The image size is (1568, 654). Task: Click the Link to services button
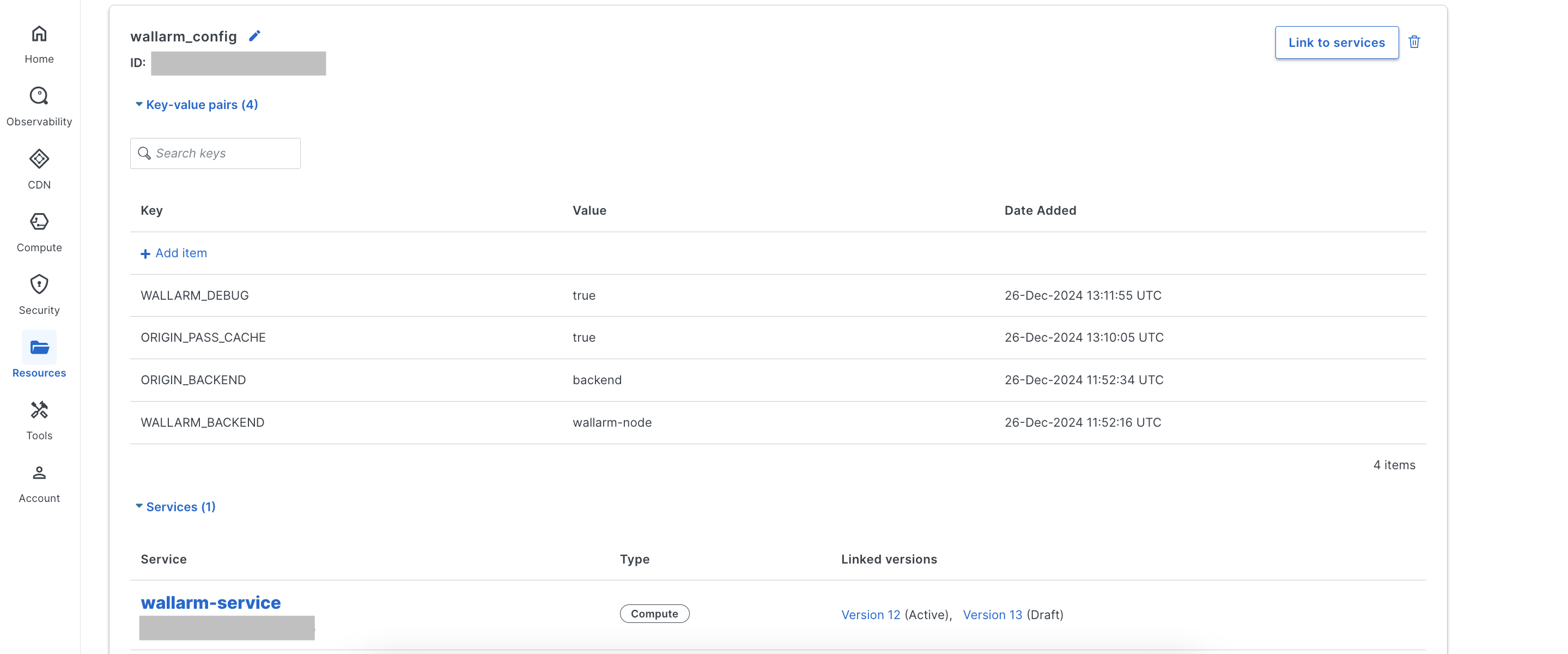coord(1336,43)
